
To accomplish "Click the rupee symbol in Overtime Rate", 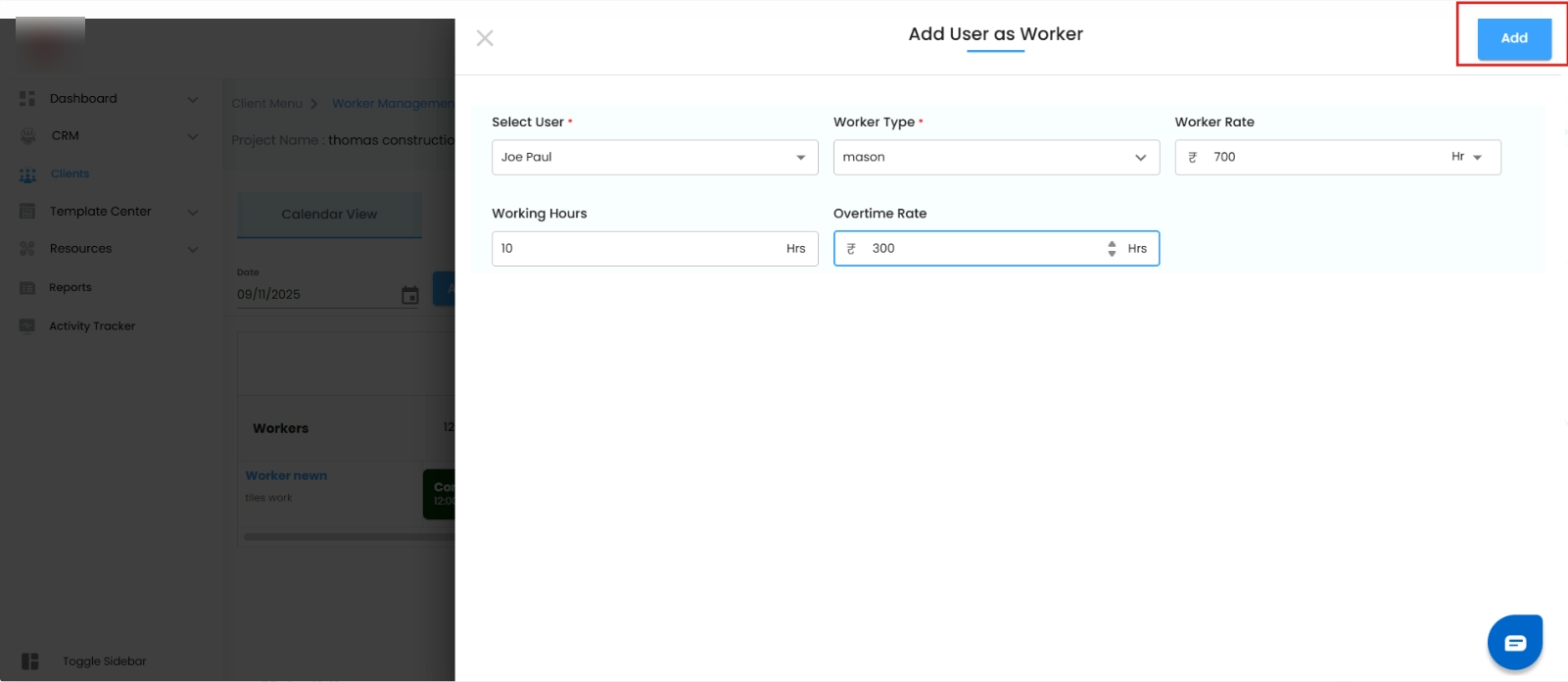I will tap(851, 249).
